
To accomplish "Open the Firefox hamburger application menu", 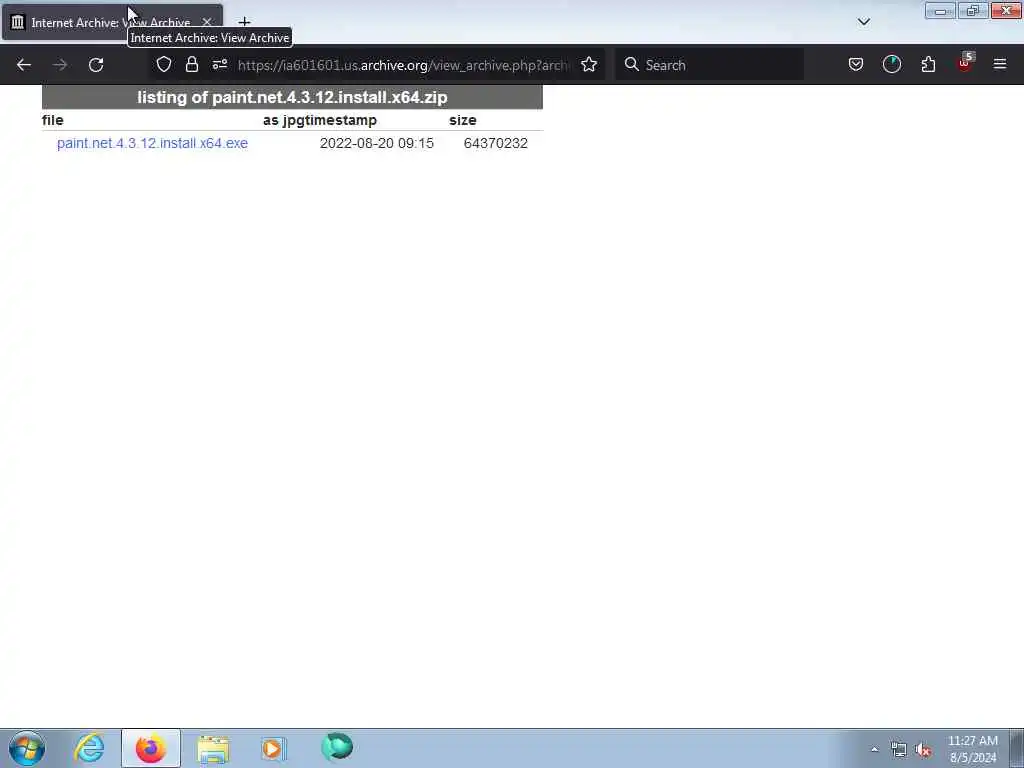I will point(1000,64).
